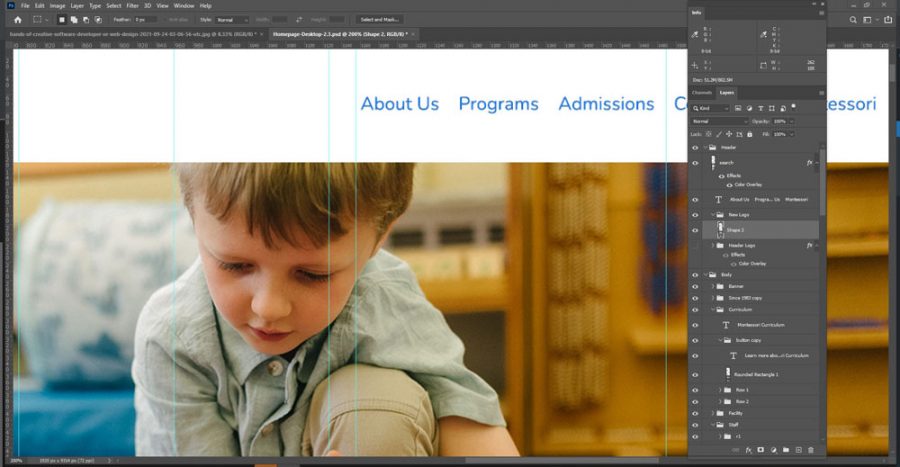Screen dimensions: 900x467
Task: Hide the Shape 2 layer
Action: coord(695,230)
